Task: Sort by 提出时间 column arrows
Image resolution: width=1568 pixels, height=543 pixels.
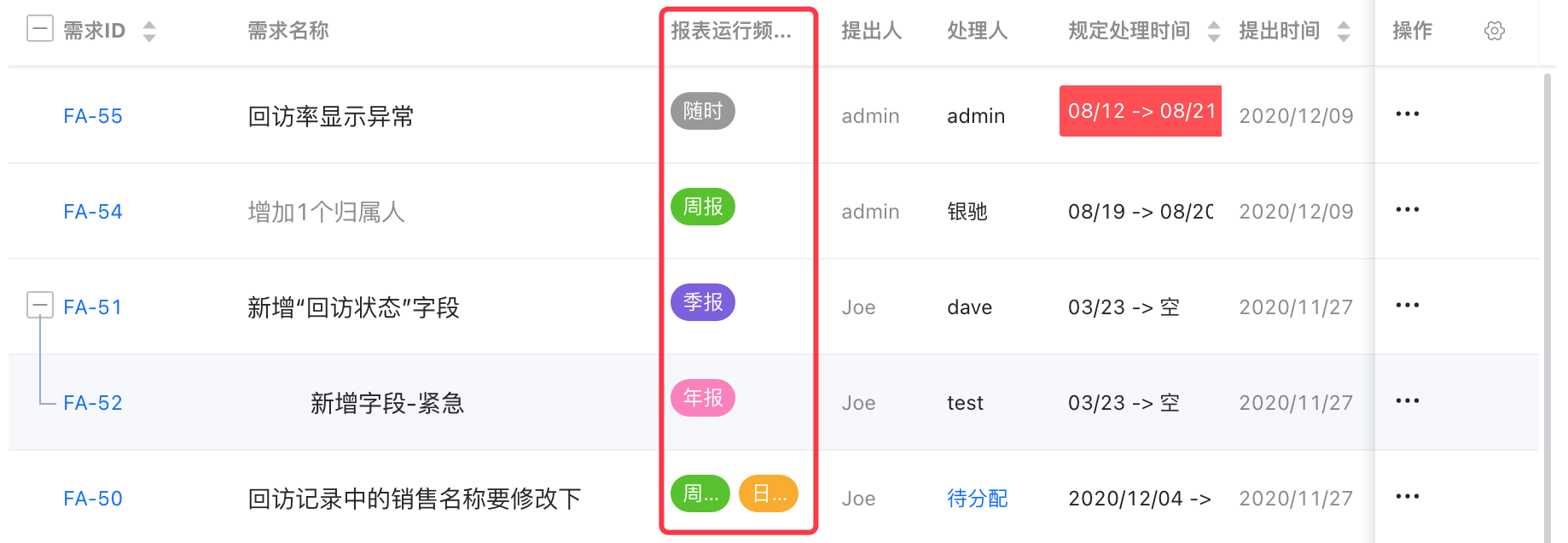Action: [x=1344, y=32]
